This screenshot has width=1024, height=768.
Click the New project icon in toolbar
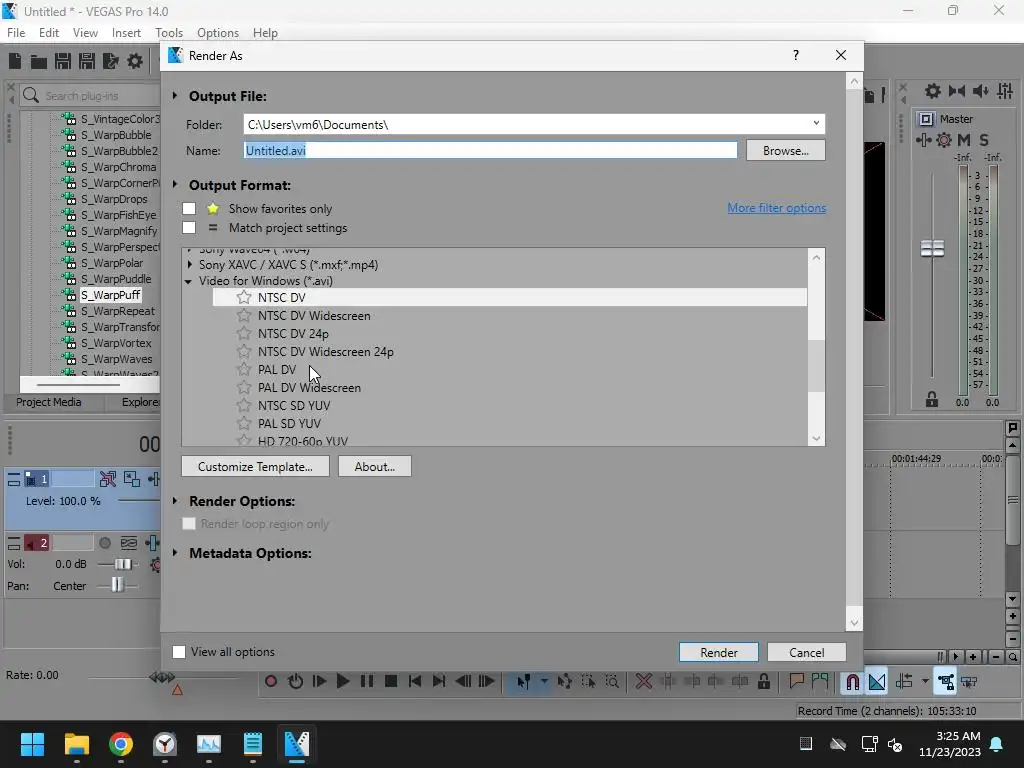(15, 61)
